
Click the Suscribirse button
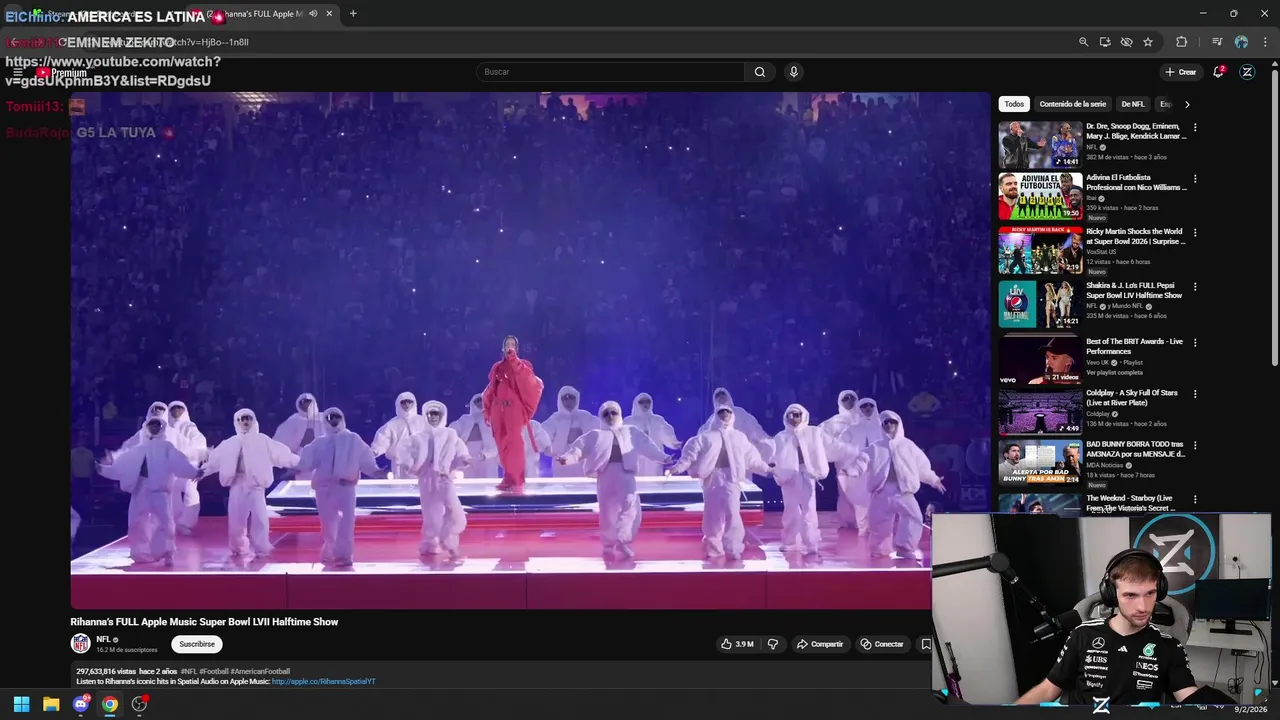[197, 644]
